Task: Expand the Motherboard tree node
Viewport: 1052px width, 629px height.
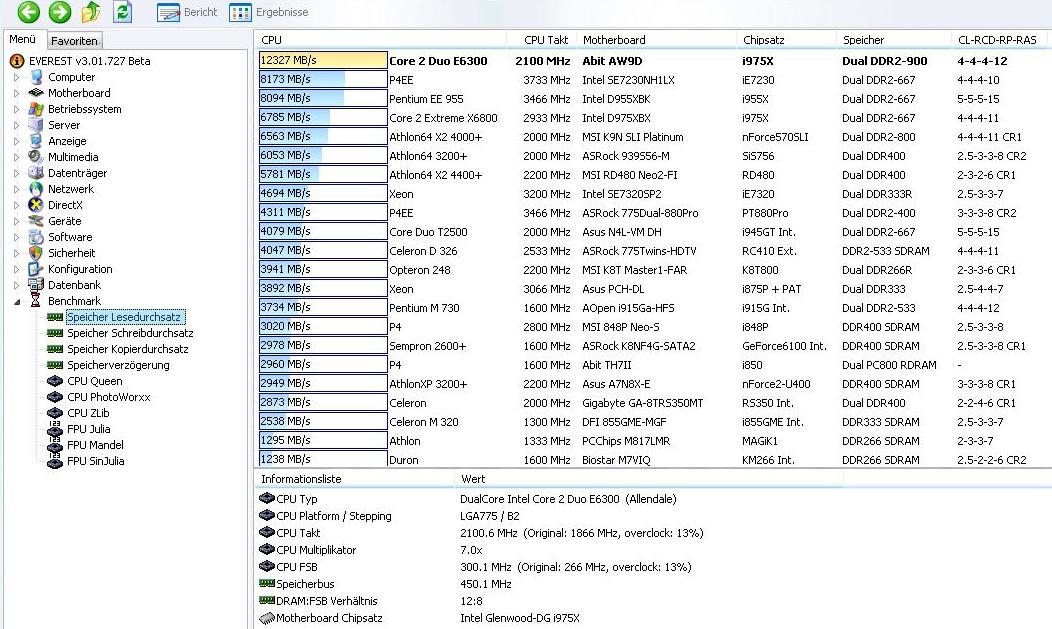Action: click(17, 93)
